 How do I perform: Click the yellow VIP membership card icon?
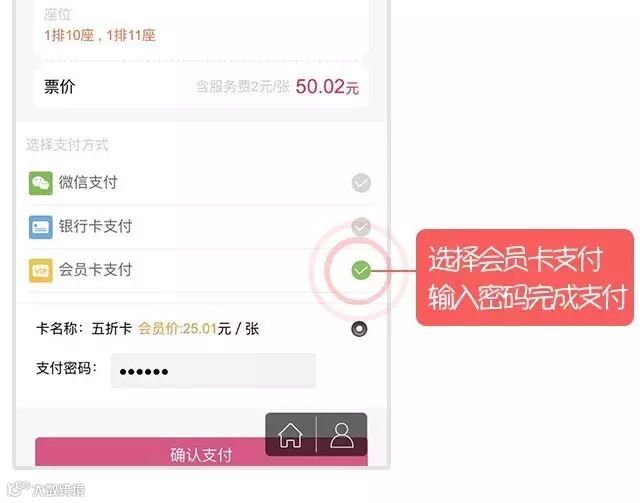(x=40, y=270)
